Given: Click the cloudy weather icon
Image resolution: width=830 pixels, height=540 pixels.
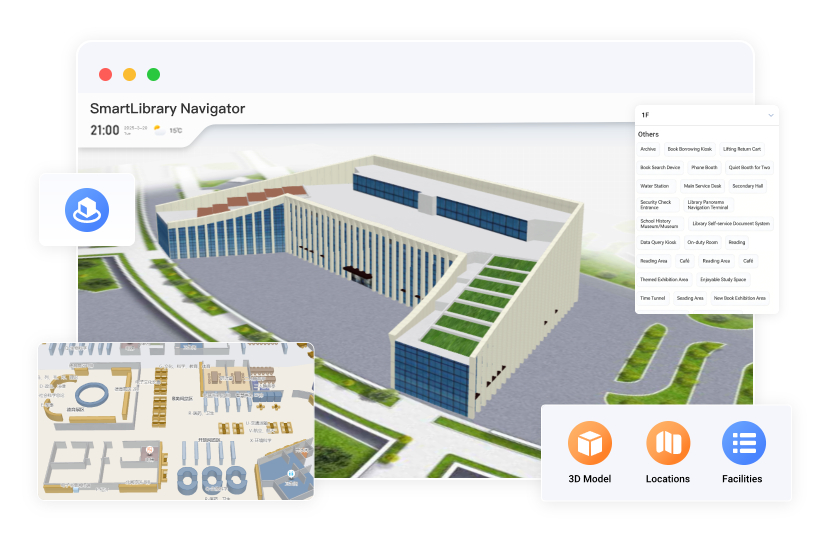Looking at the screenshot, I should [x=159, y=130].
